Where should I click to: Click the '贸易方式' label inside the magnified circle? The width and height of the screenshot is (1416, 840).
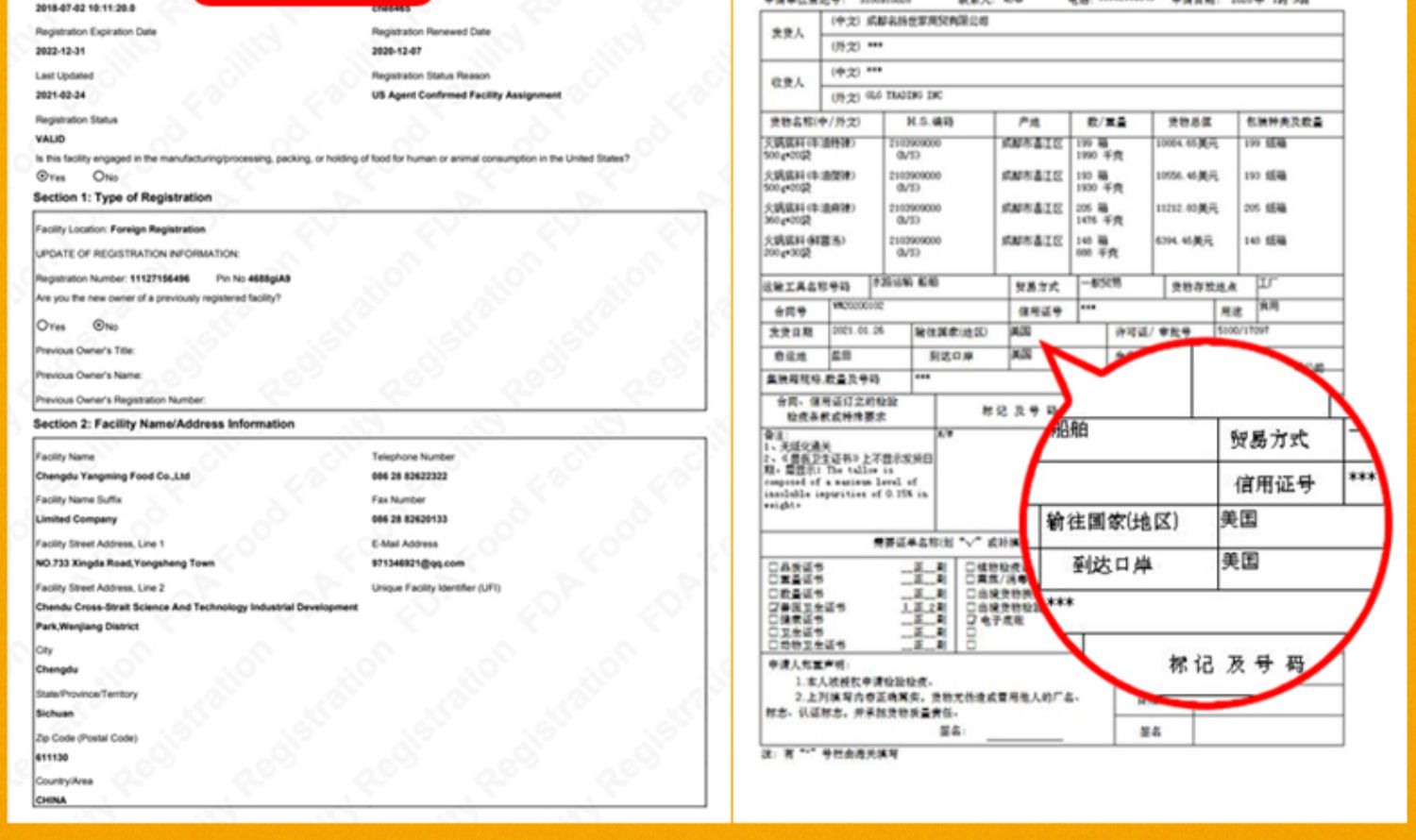click(1269, 440)
